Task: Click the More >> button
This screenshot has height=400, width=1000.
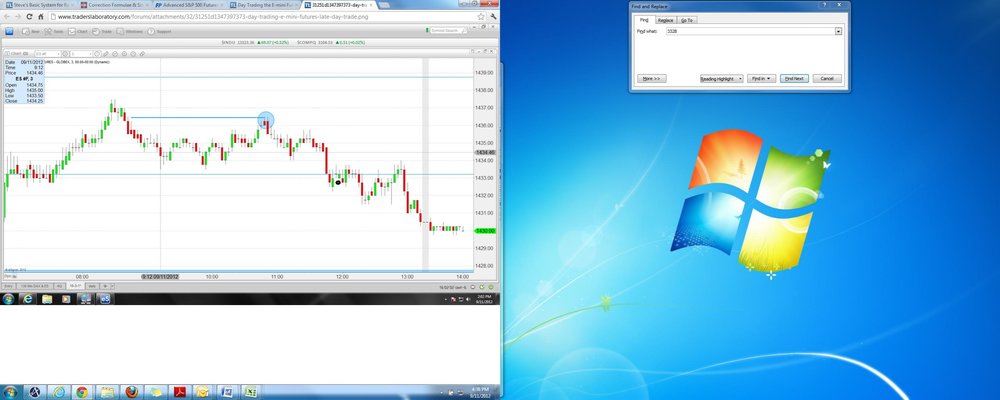Action: tap(651, 78)
